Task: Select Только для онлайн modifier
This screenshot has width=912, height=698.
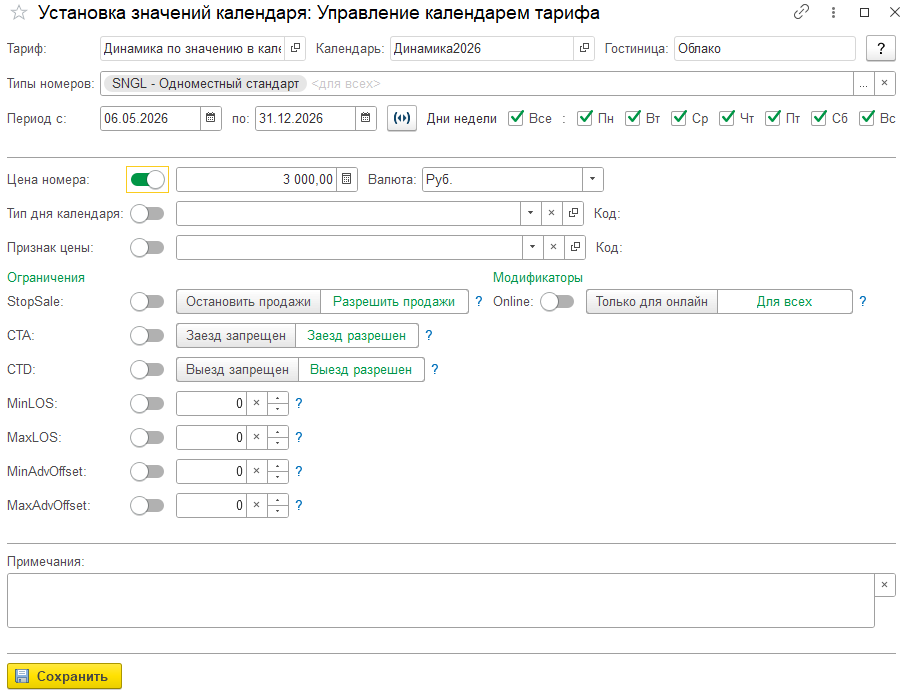Action: [651, 301]
